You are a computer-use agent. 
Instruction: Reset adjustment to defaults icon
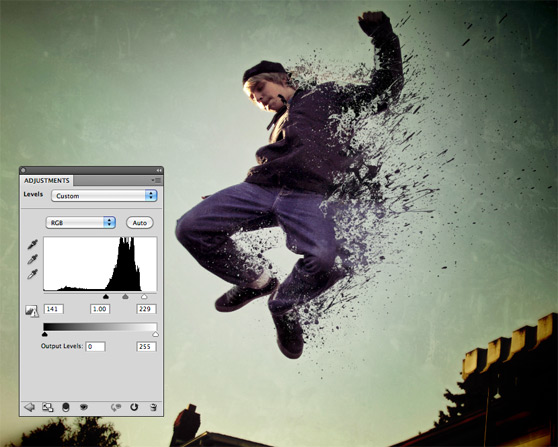134,407
